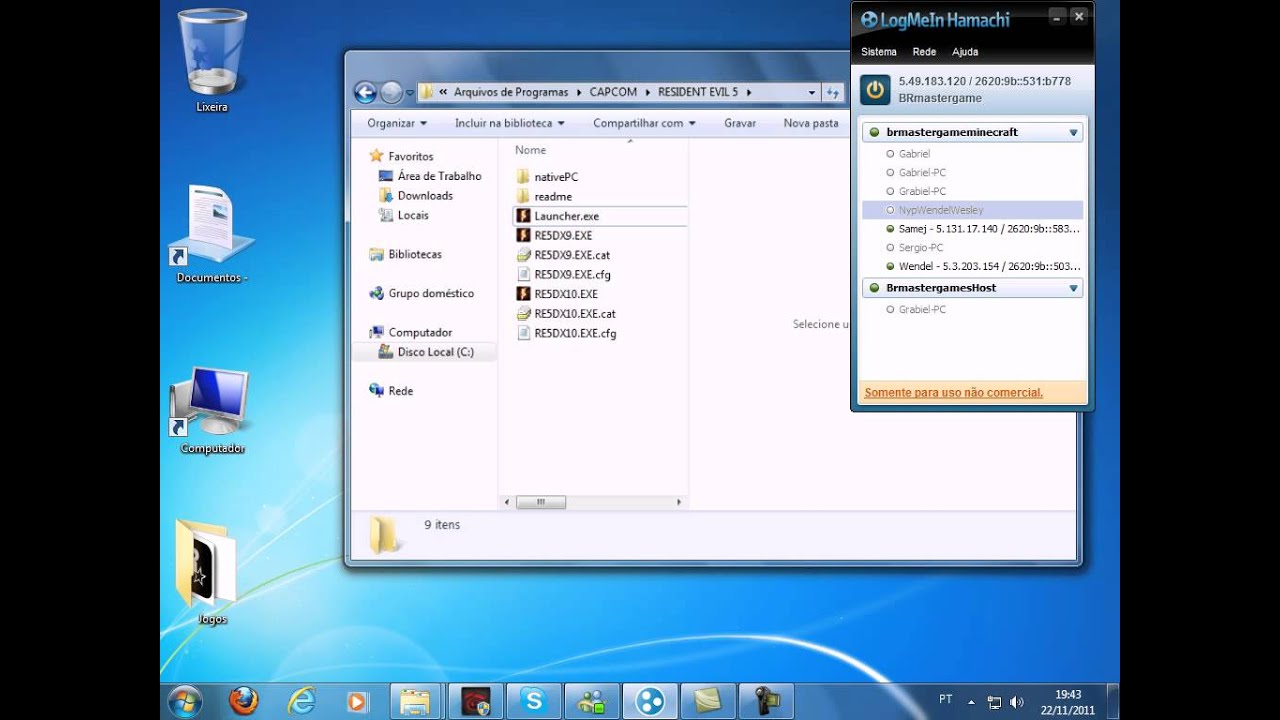
Task: Open Hamachi Rede menu
Action: [924, 52]
